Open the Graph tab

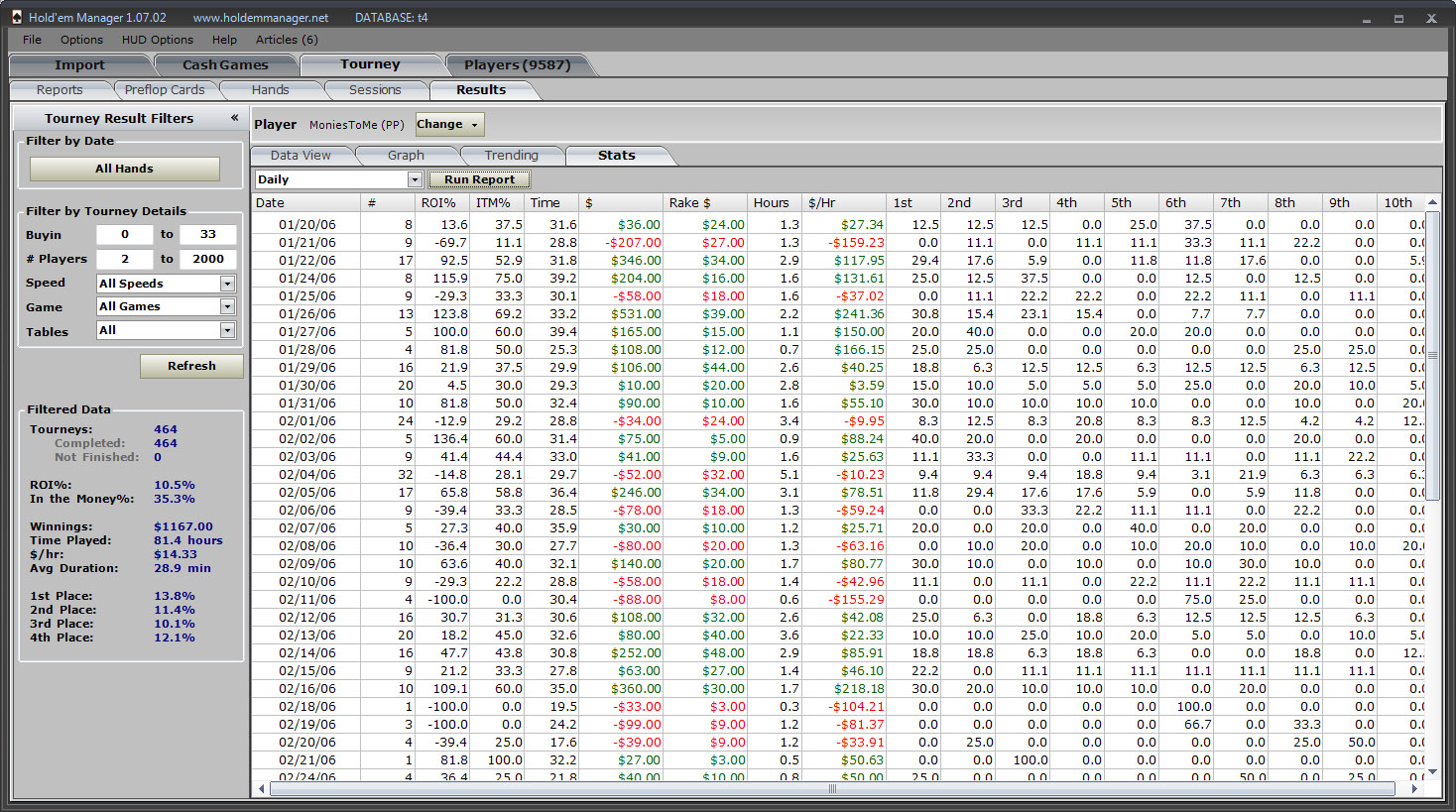coord(406,156)
